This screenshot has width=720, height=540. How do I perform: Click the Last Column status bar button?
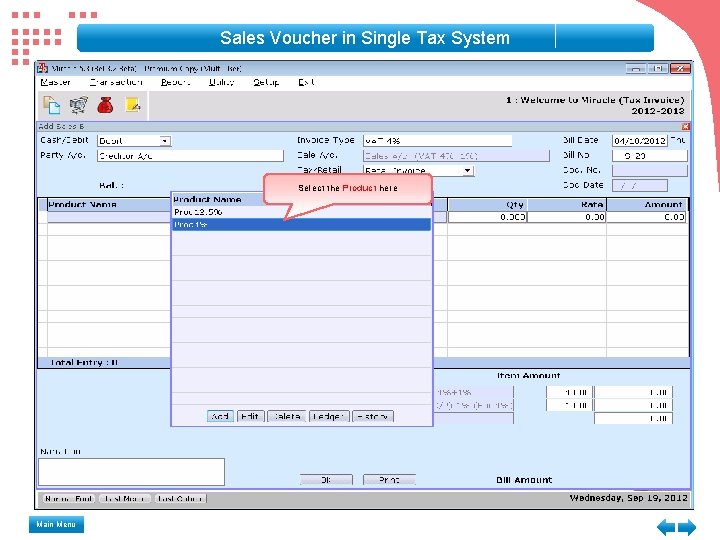coord(180,499)
